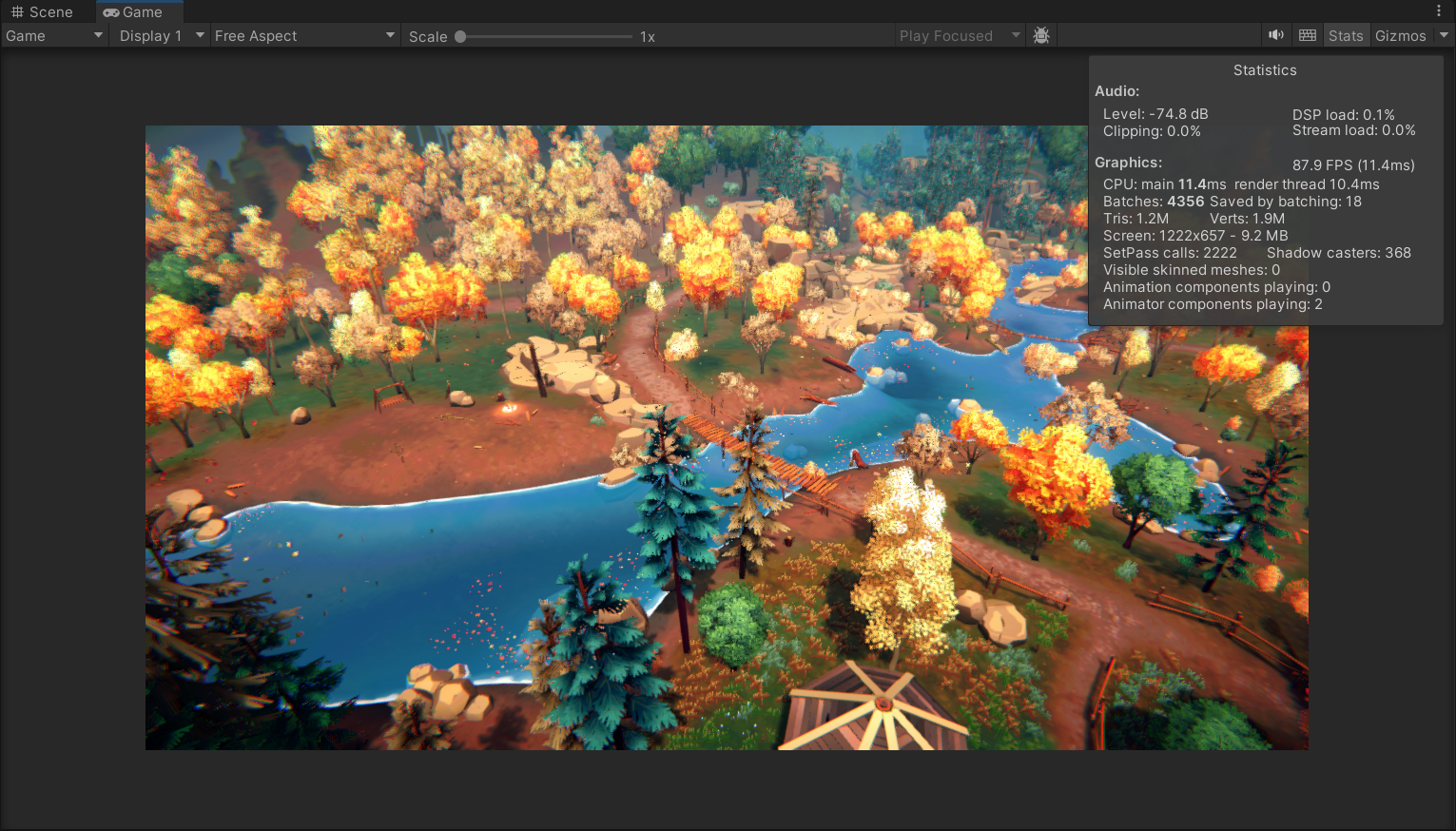Open the Gizmos dropdown arrow
The image size is (1456, 831).
(x=1444, y=36)
